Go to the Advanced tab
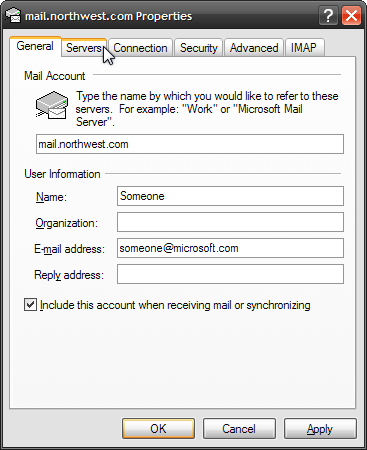The image size is (367, 450). pyautogui.click(x=254, y=48)
